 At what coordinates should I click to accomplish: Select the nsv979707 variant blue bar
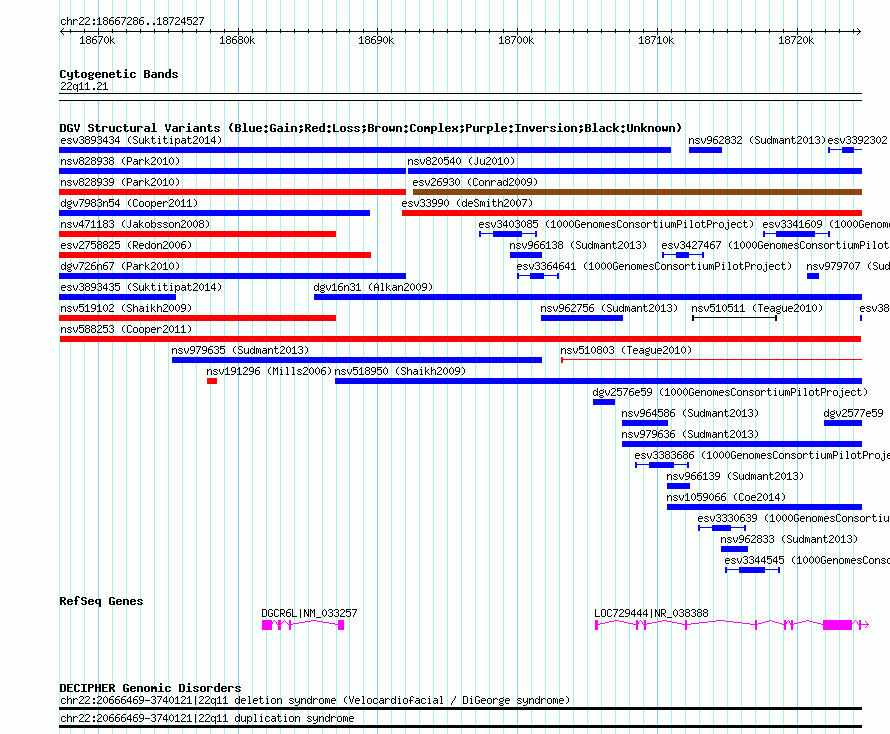[813, 276]
